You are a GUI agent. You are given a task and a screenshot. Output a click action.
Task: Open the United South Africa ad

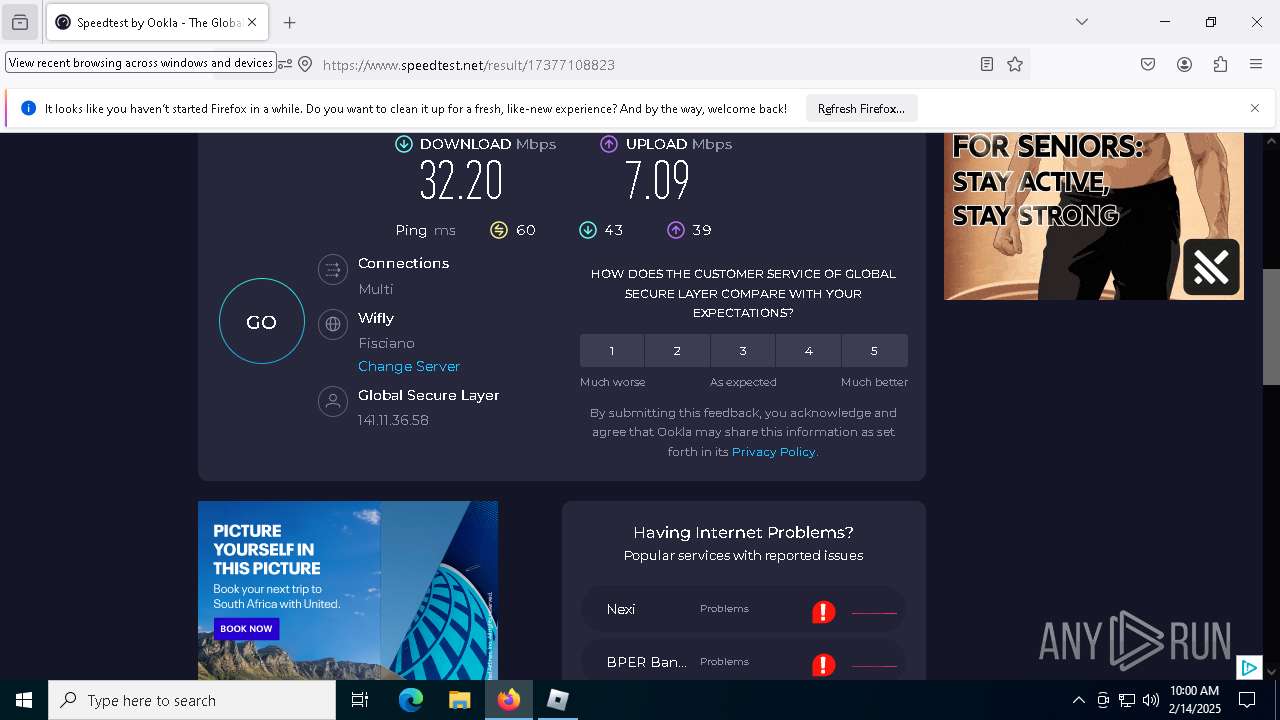(x=348, y=591)
